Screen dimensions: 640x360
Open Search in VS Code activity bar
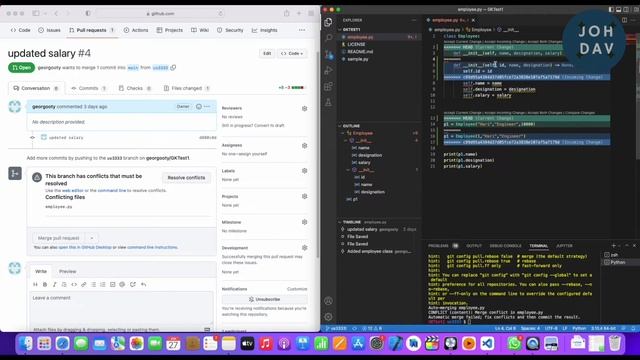click(x=328, y=38)
